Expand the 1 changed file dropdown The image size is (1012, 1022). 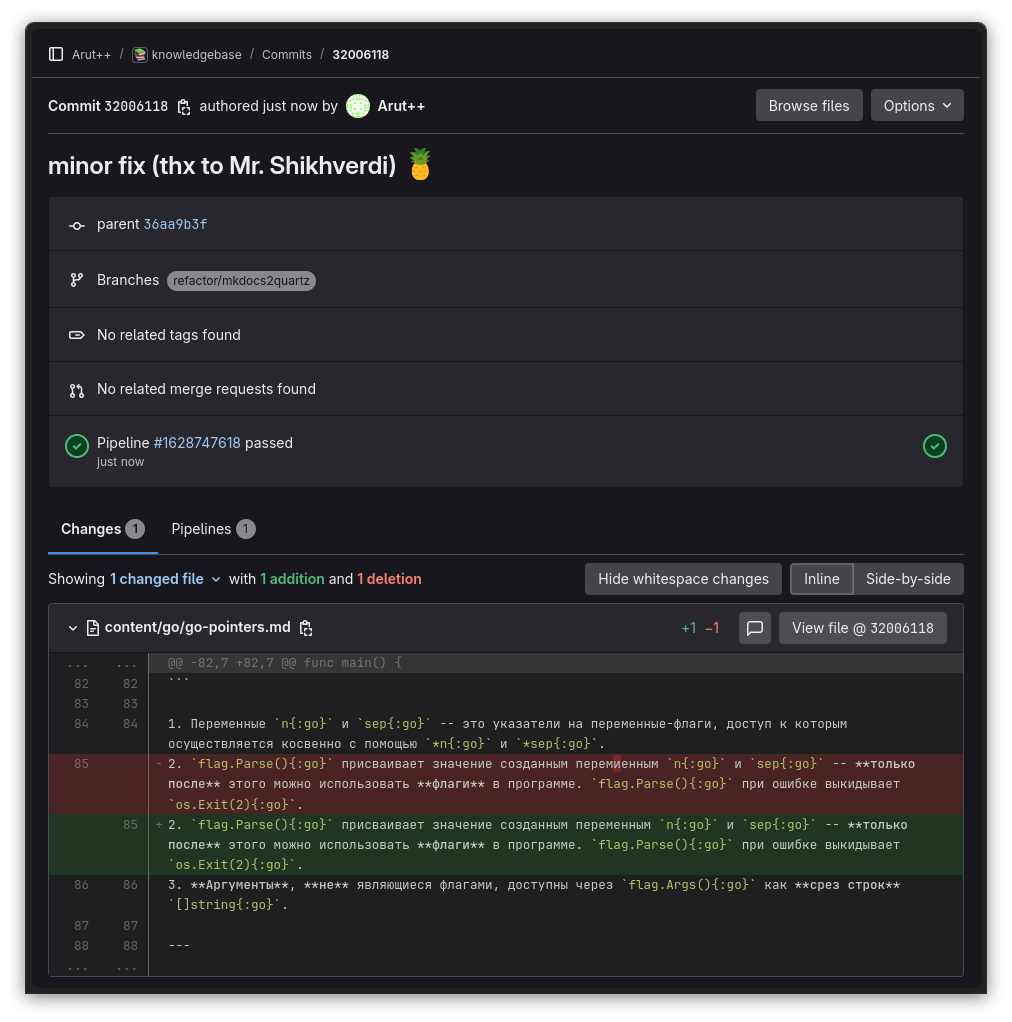point(166,579)
